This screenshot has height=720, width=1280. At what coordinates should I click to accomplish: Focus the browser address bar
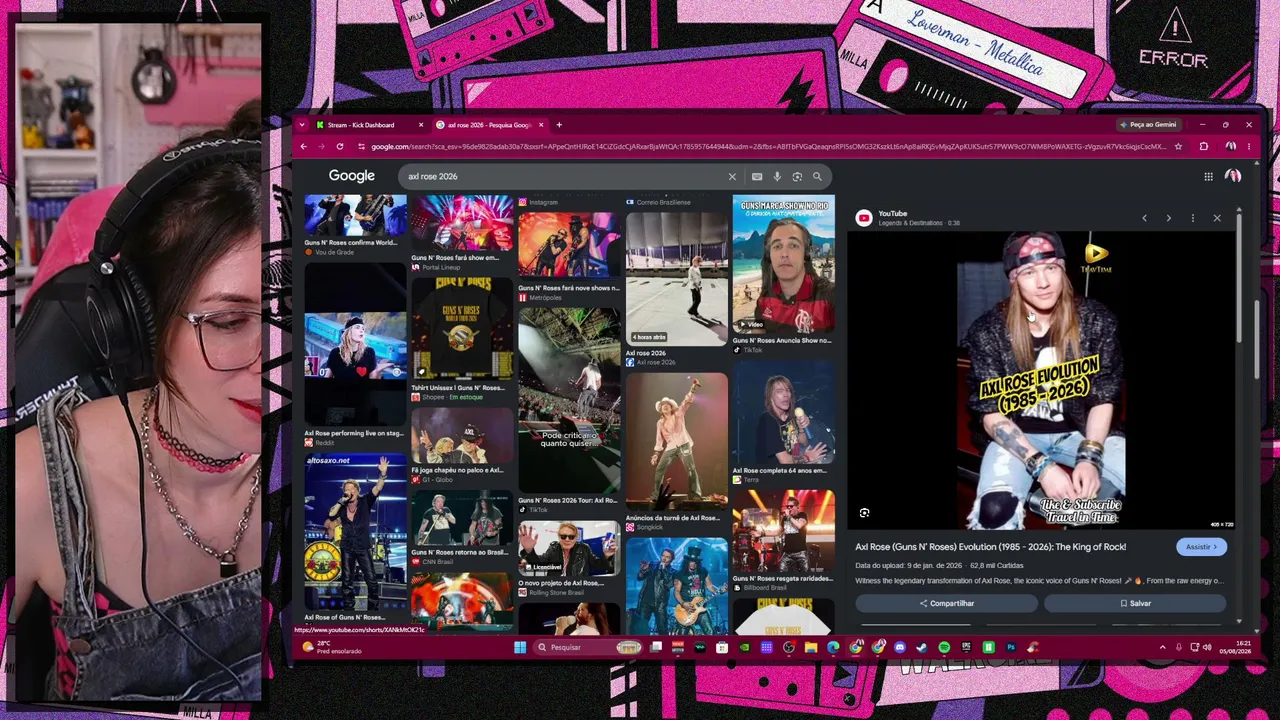(768, 146)
